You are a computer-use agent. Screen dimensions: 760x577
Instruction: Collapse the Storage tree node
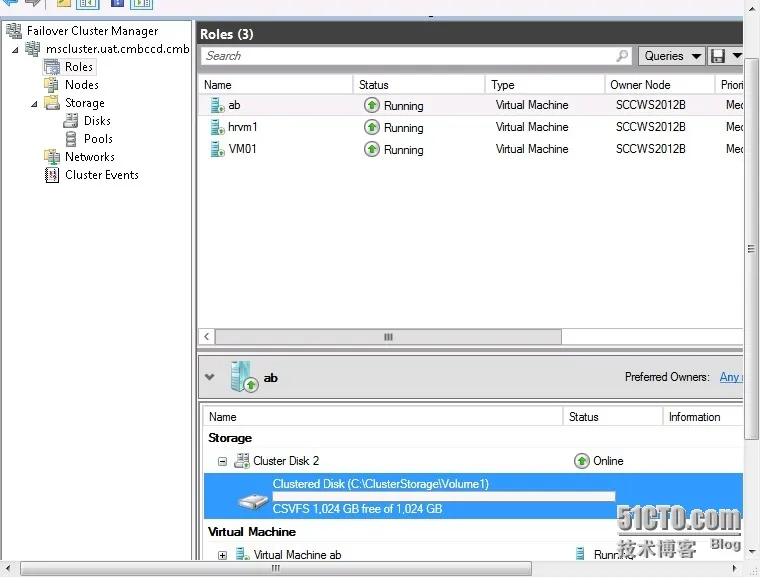click(34, 104)
